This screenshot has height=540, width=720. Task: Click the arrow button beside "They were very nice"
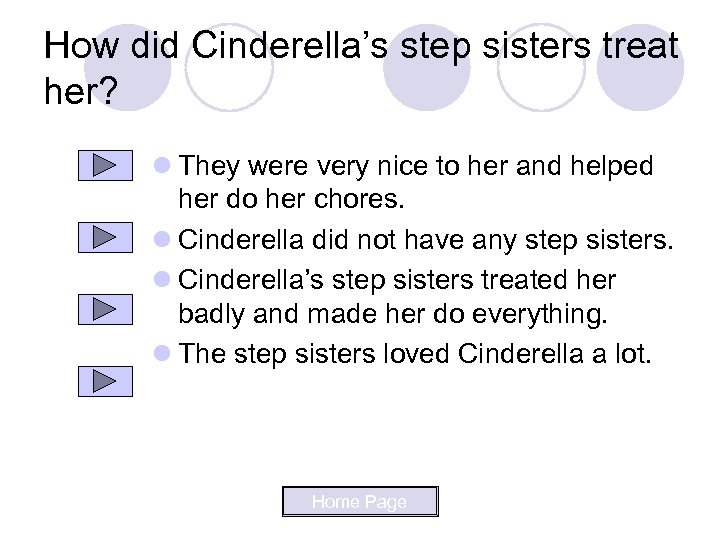coord(104,165)
